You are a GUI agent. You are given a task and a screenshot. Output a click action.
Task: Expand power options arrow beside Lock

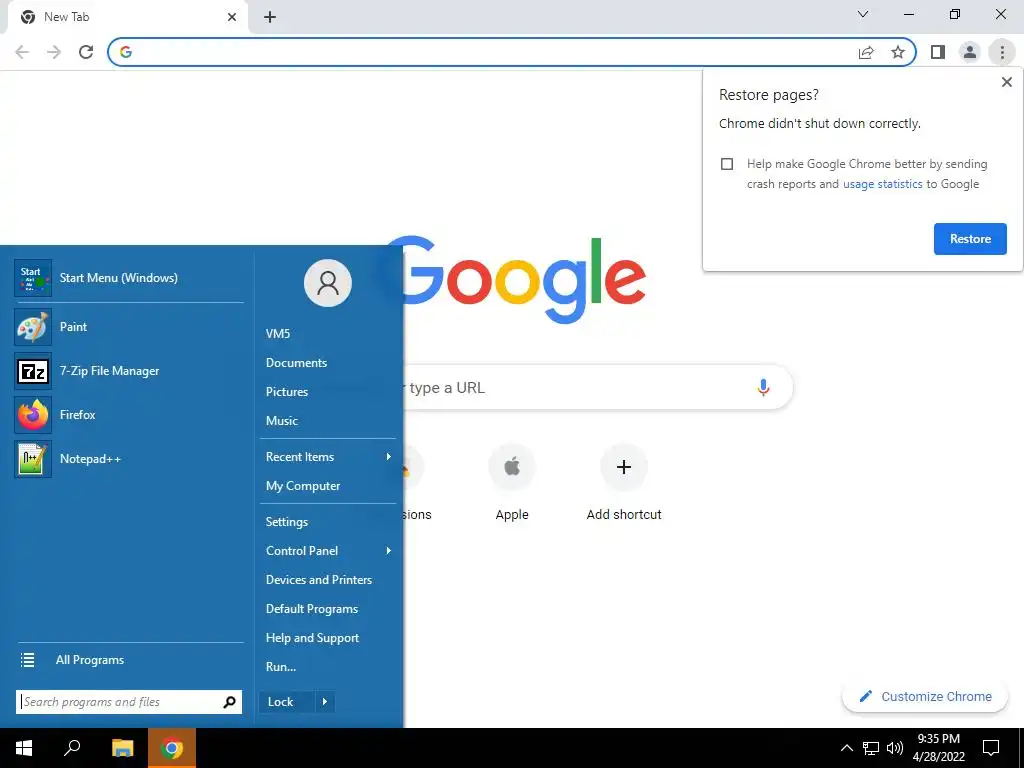coord(325,702)
